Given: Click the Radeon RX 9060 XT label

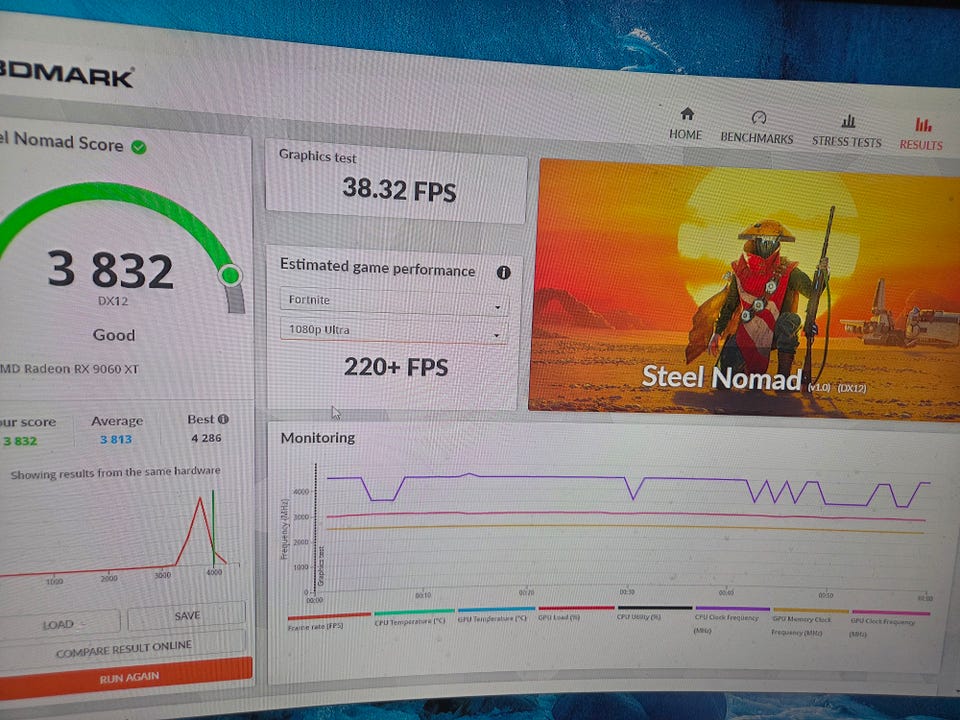Looking at the screenshot, I should tap(69, 369).
